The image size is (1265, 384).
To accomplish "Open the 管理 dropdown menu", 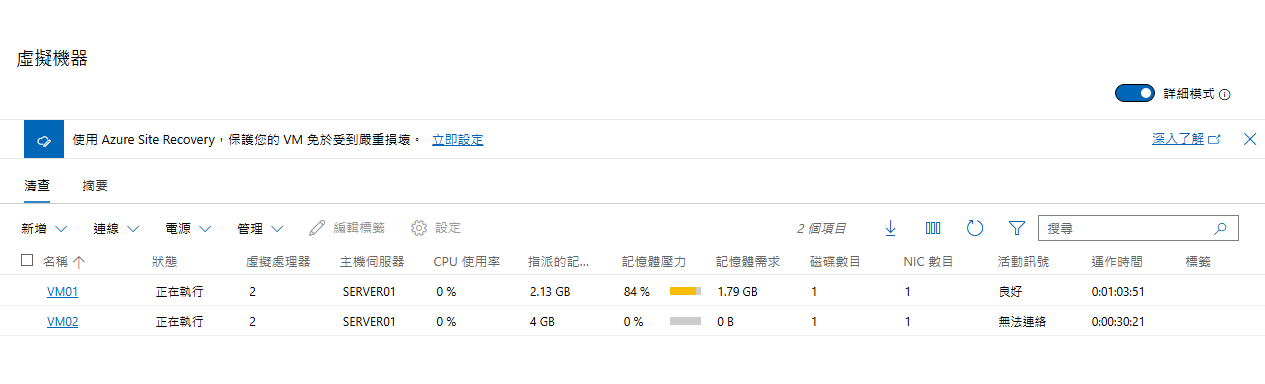I will pos(261,228).
